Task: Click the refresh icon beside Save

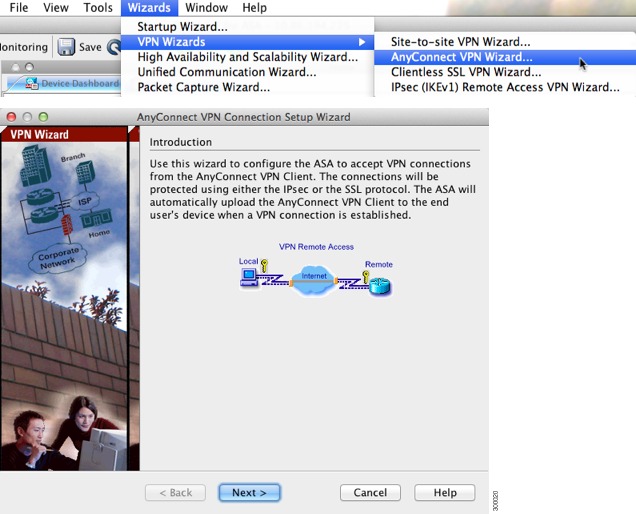Action: pos(114,47)
